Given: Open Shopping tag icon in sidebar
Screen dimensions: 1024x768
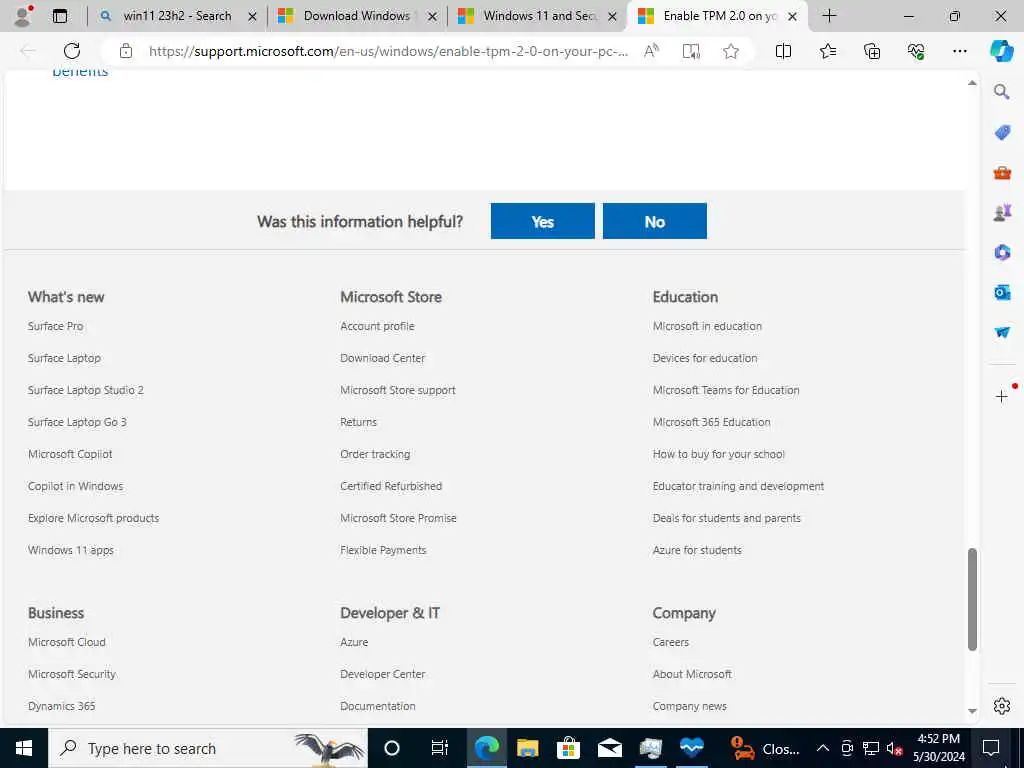Looking at the screenshot, I should click(1002, 132).
